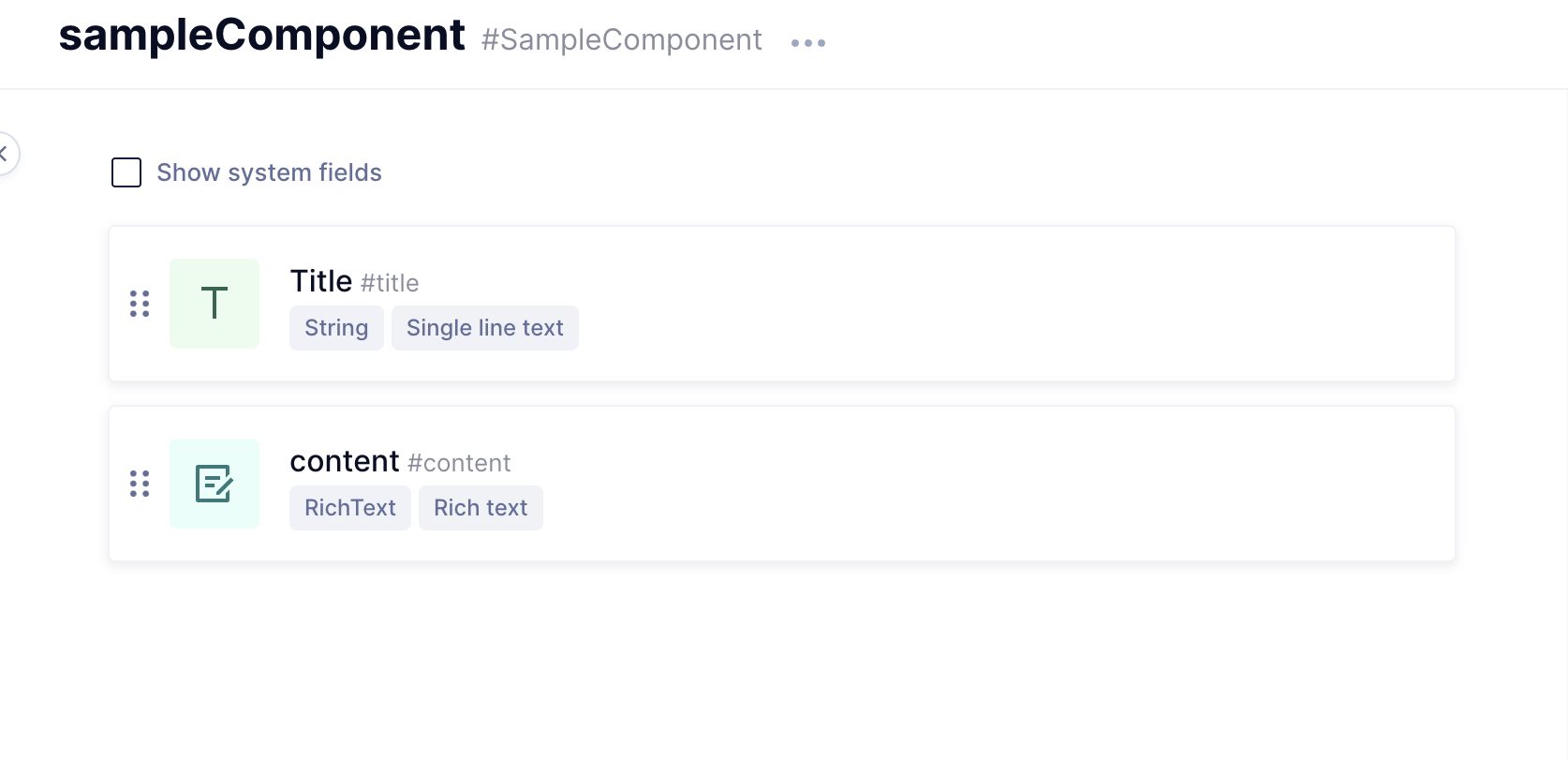The height and width of the screenshot is (761, 1568).
Task: Click the Rich text label
Action: pyautogui.click(x=481, y=507)
